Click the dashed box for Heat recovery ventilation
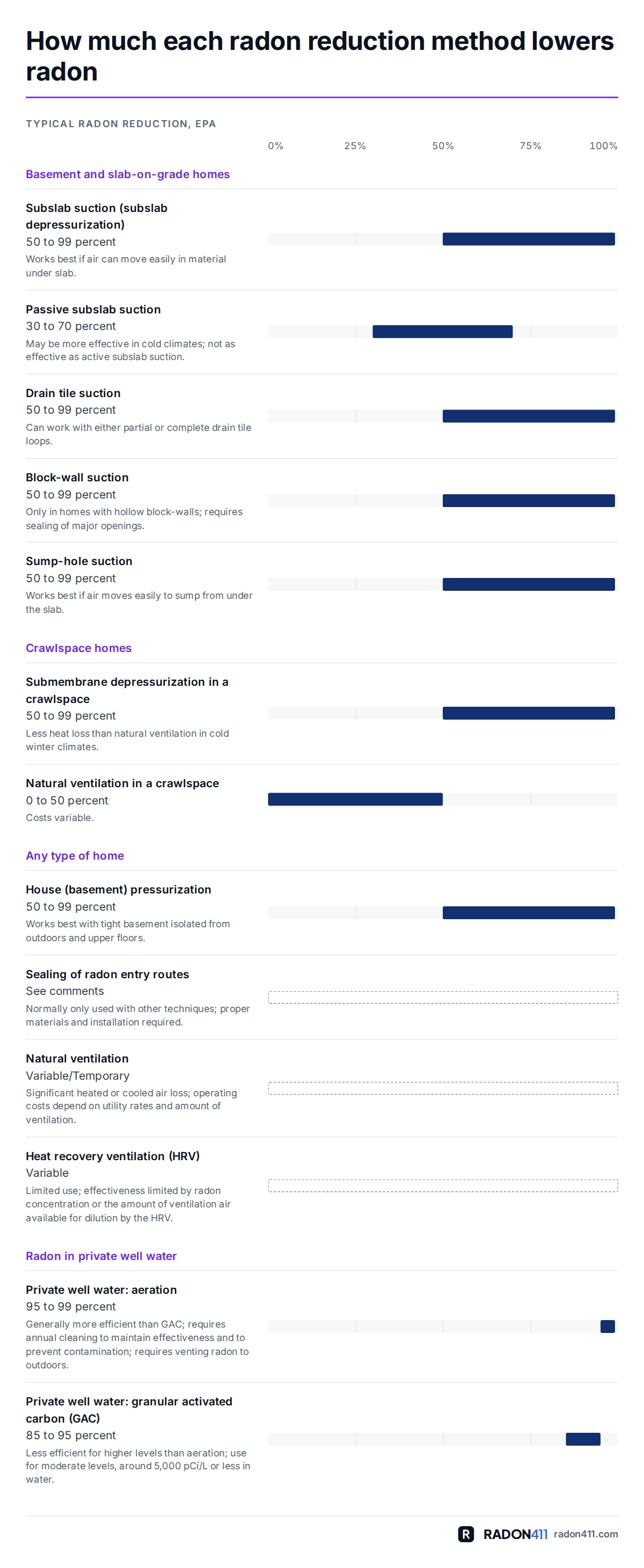 click(443, 1185)
